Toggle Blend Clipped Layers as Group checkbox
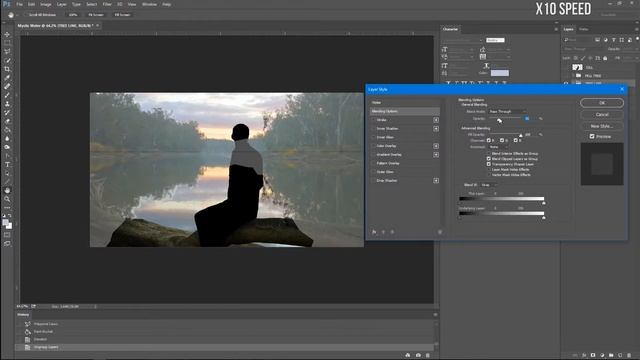Screen dimensions: 640x360 [x=489, y=159]
